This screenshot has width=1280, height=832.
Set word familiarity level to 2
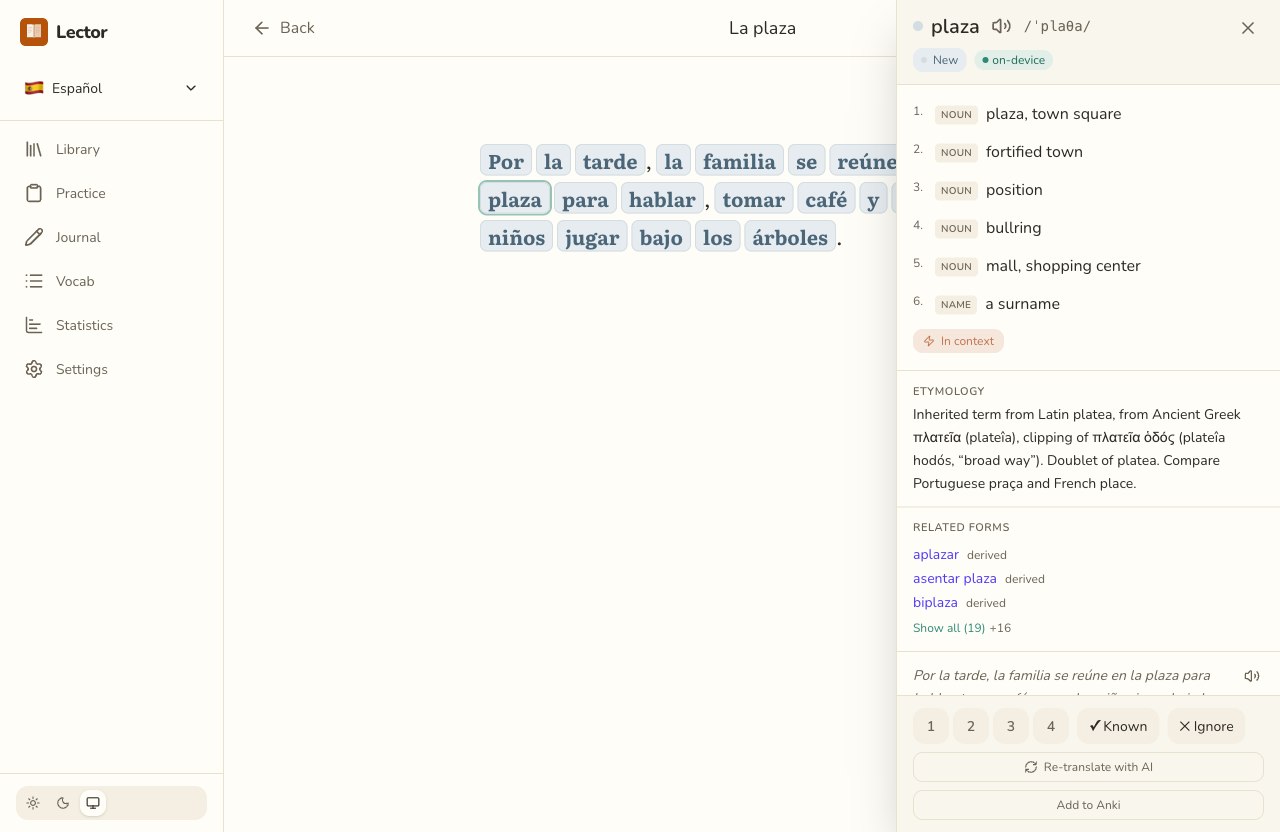971,726
